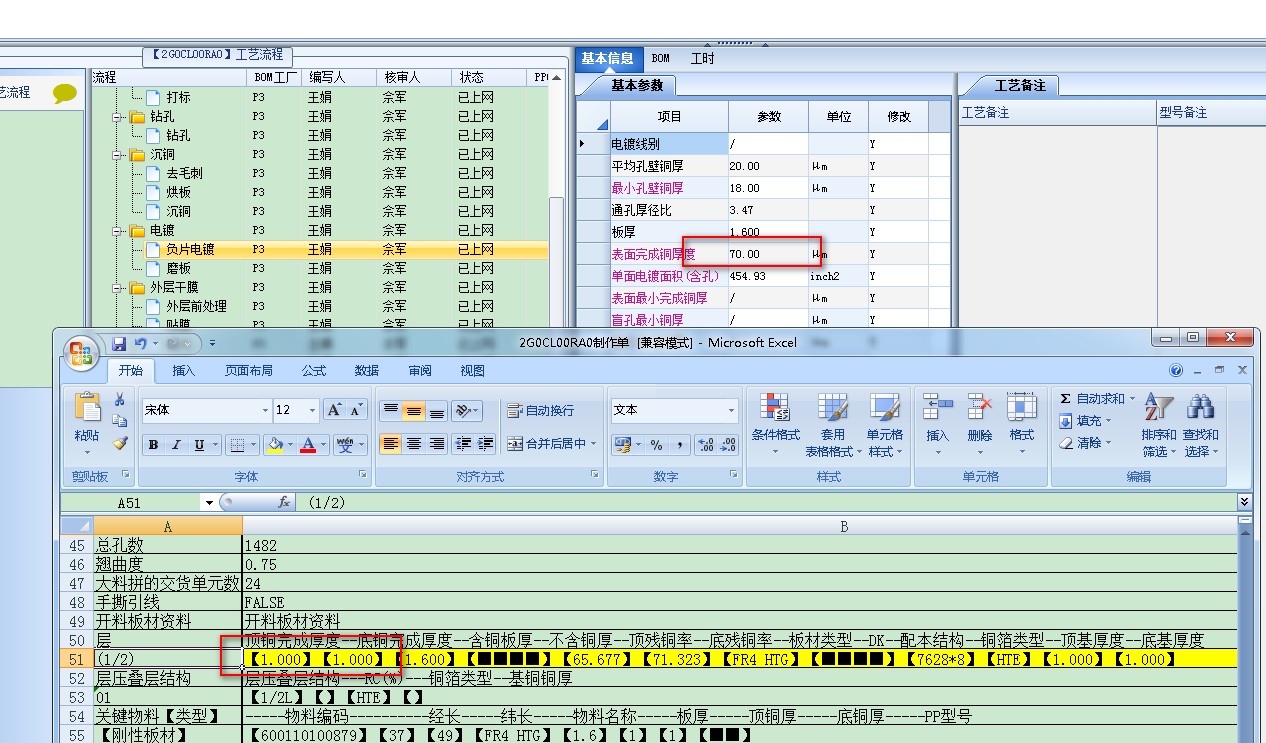The height and width of the screenshot is (743, 1266).
Task: Align text to middle of cell
Action: tap(413, 410)
